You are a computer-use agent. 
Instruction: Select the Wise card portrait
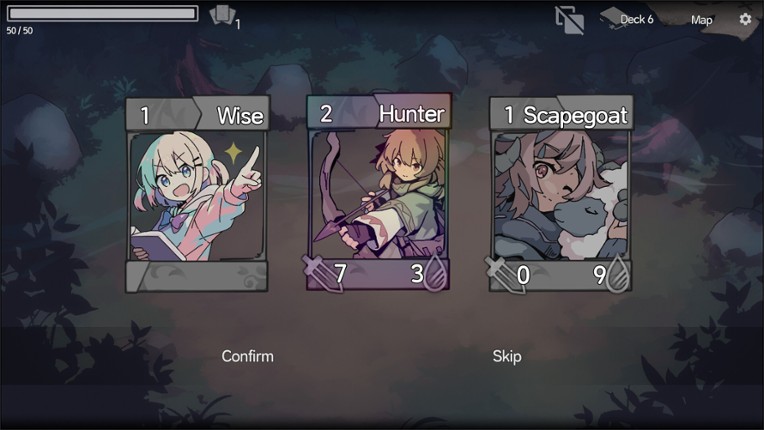coord(197,196)
